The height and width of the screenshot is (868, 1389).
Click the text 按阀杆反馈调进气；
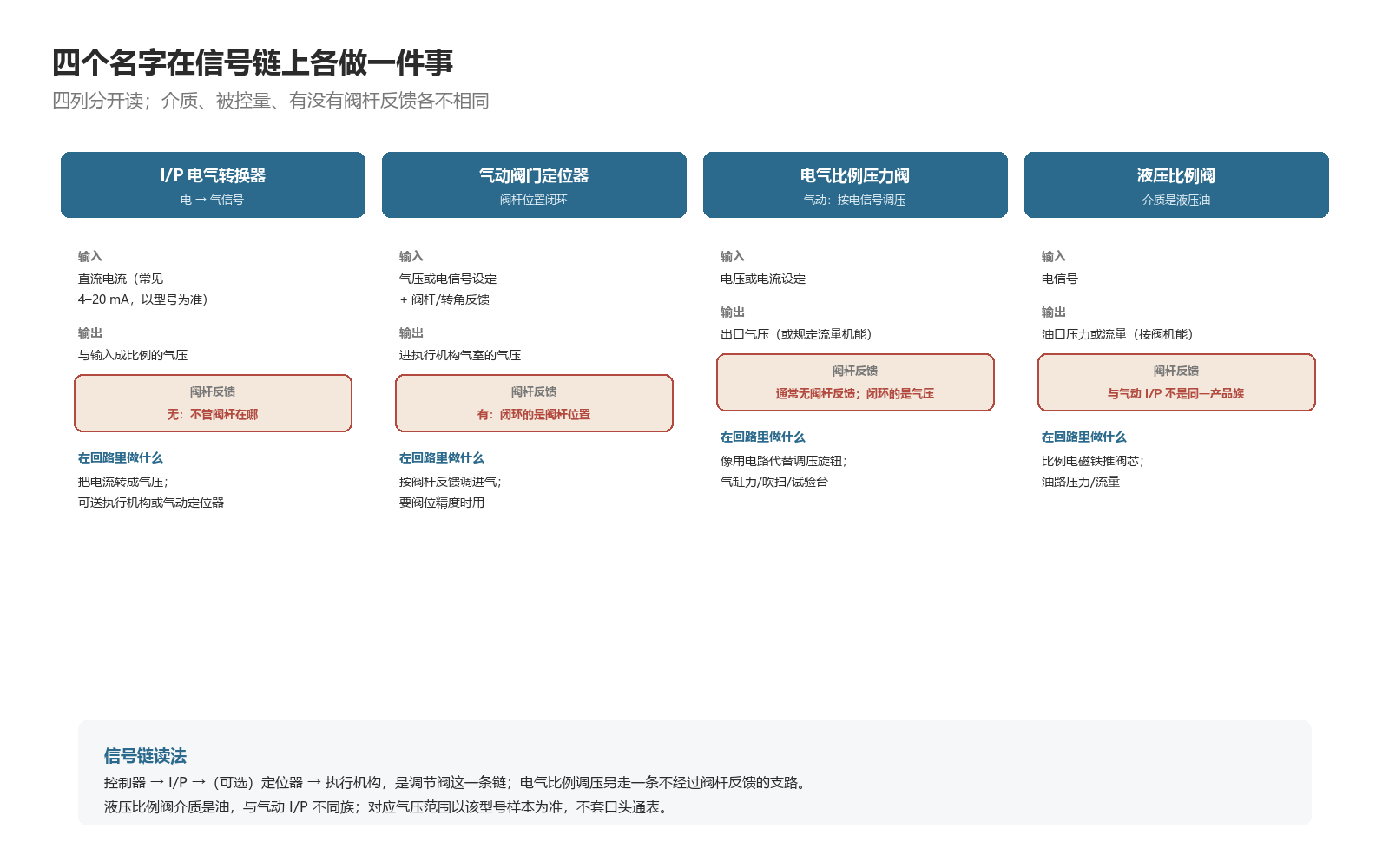451,482
